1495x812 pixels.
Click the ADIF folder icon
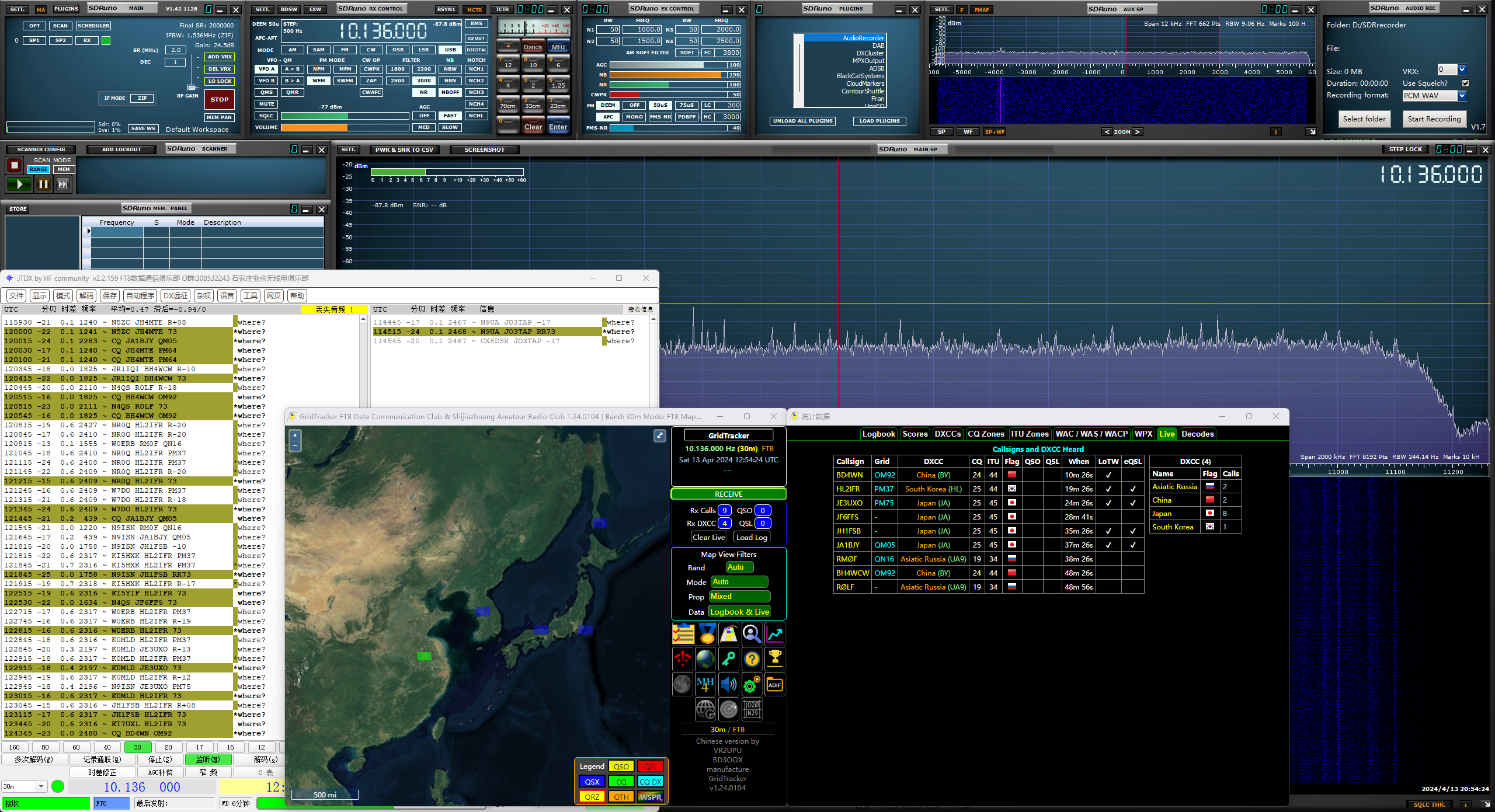[775, 685]
